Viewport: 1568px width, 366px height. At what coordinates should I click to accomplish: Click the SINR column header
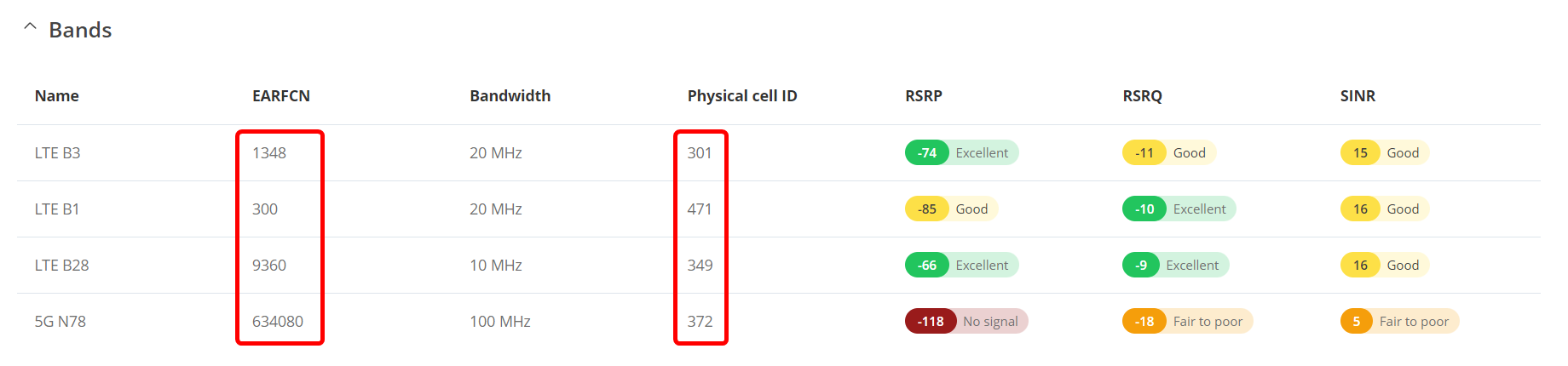point(1358,96)
